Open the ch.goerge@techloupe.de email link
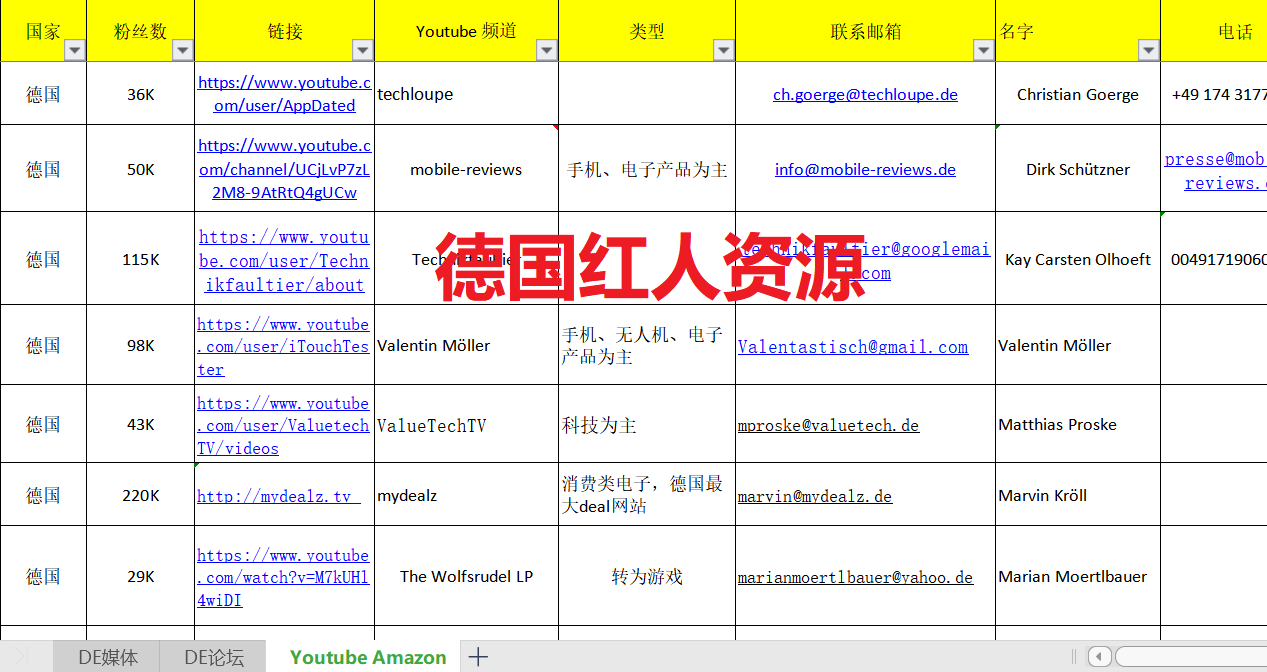1267x672 pixels. (x=865, y=94)
